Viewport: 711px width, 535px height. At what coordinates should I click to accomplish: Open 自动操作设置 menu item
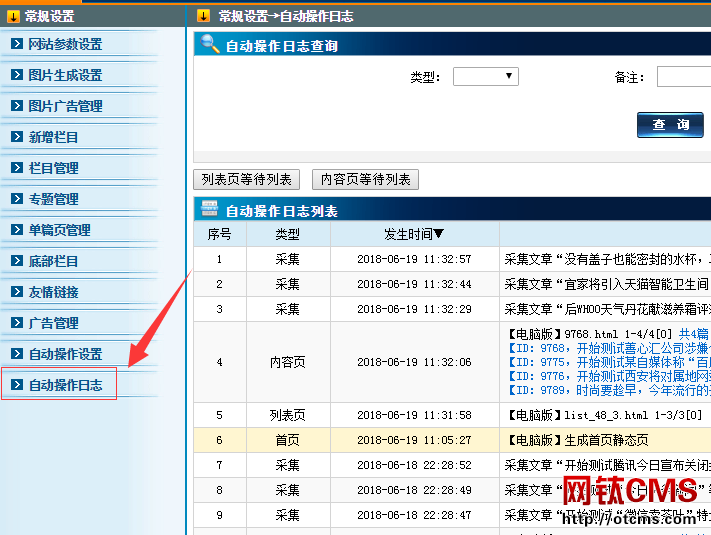65,354
